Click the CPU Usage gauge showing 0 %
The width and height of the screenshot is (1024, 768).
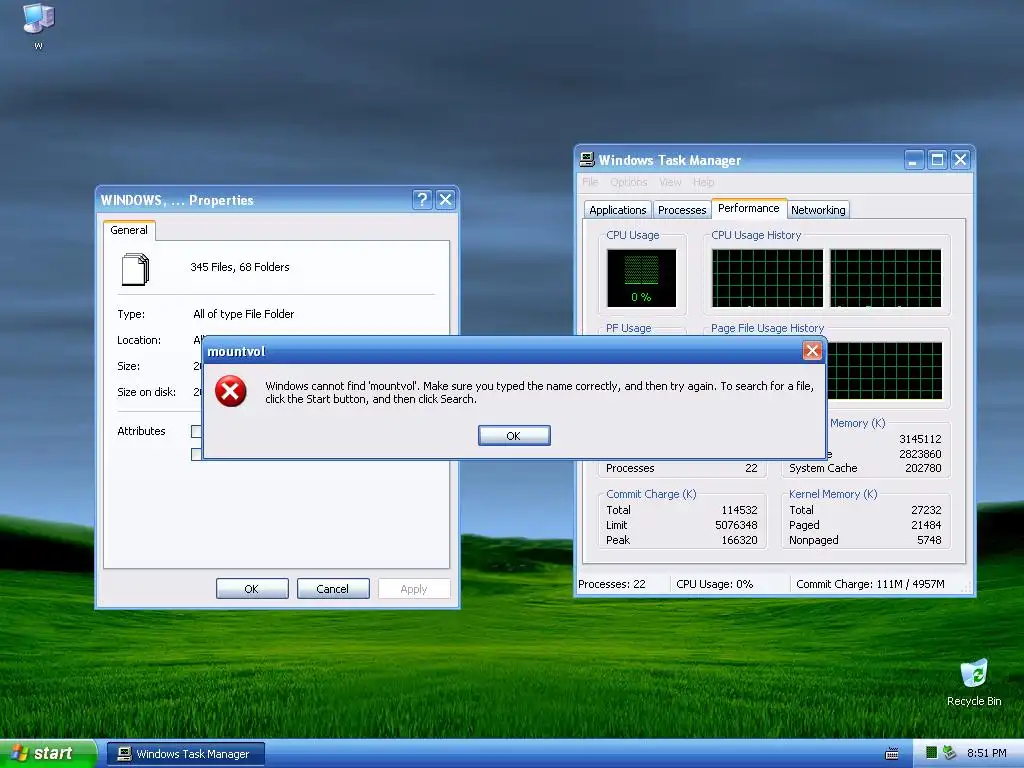pyautogui.click(x=641, y=278)
